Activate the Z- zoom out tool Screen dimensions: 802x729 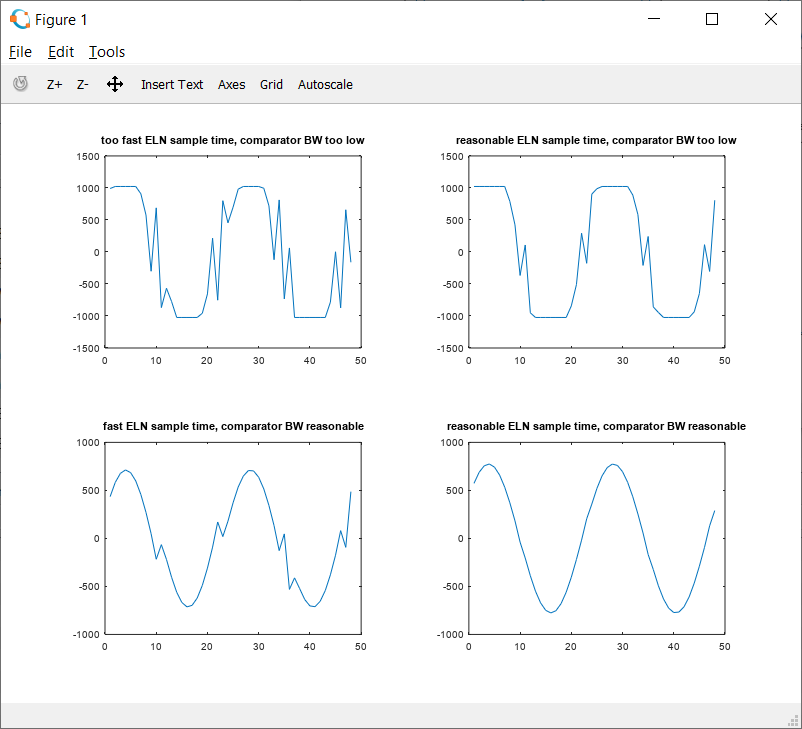pos(83,85)
